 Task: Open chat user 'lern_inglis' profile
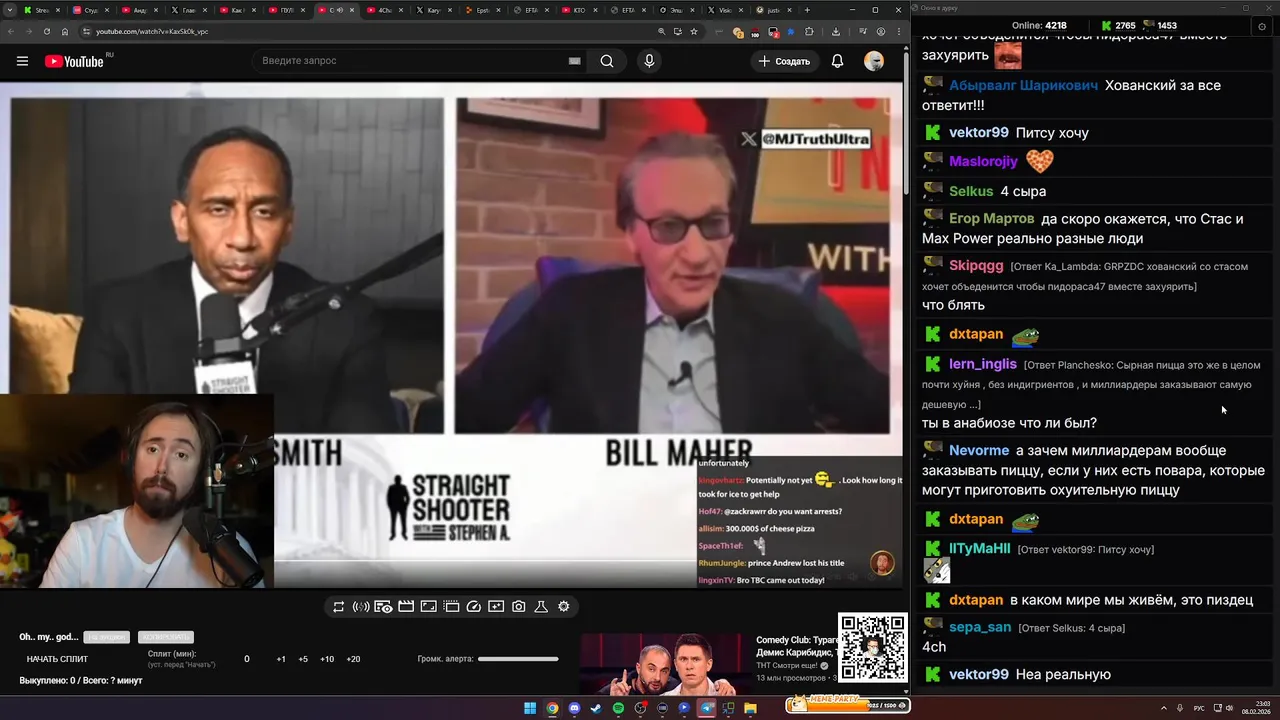(x=983, y=364)
